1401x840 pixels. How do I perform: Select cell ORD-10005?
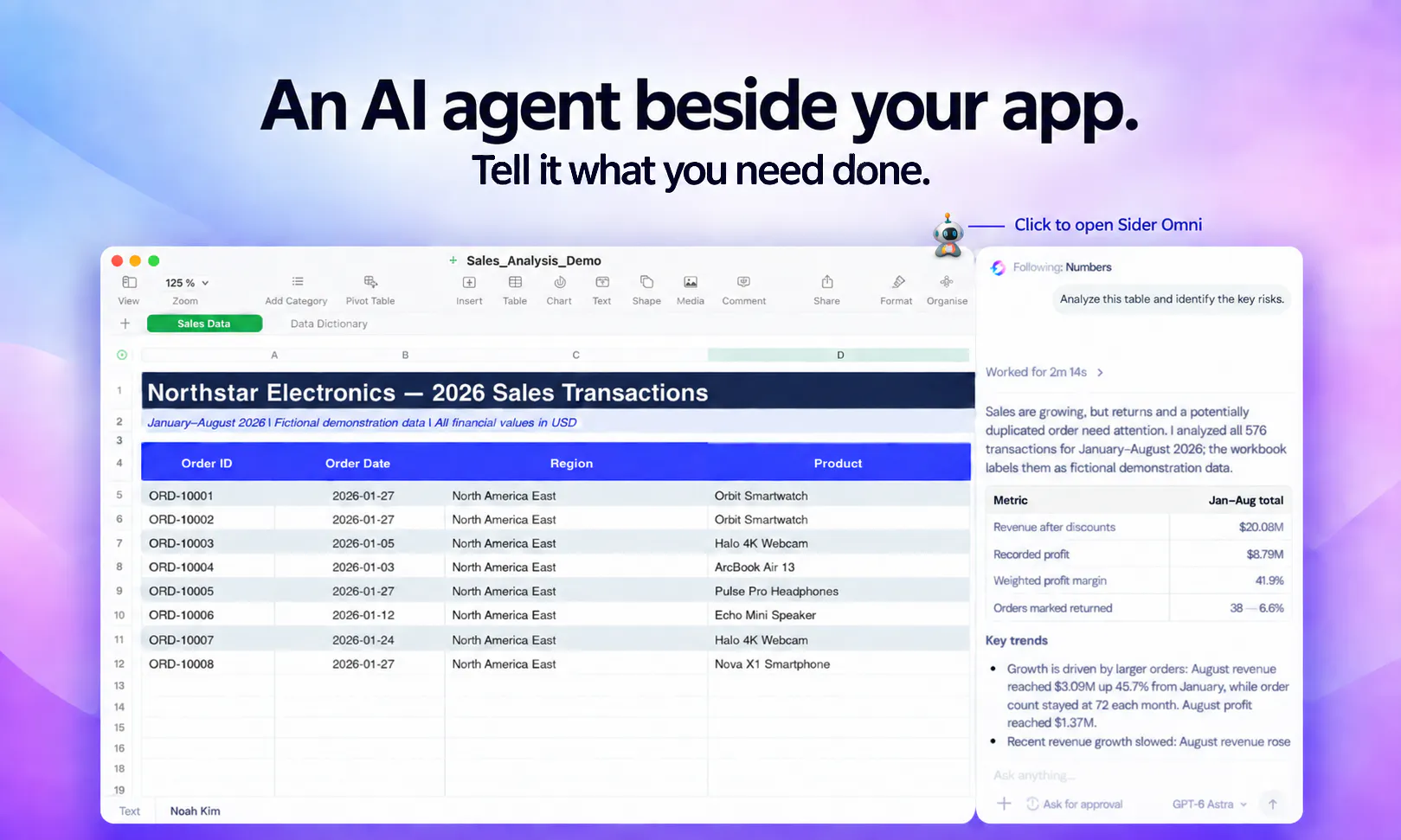(208, 591)
